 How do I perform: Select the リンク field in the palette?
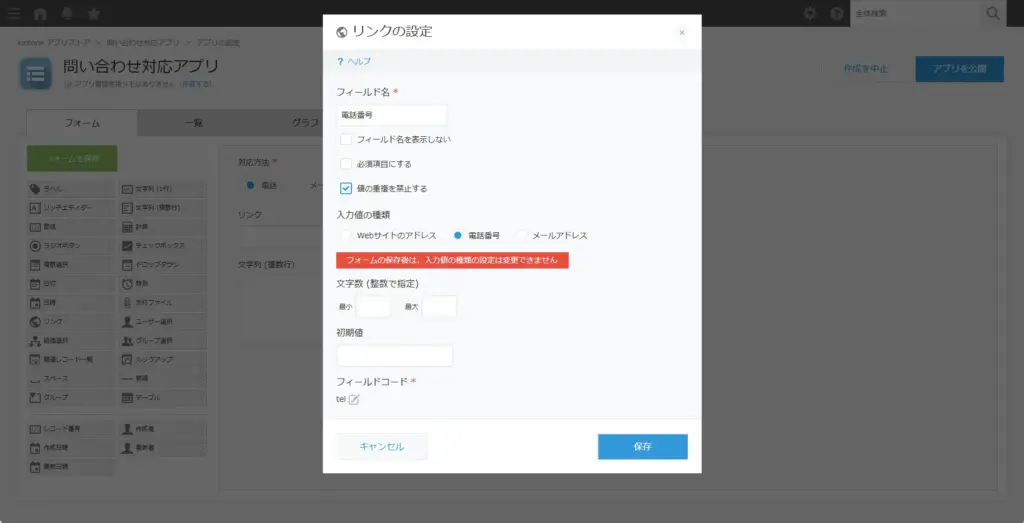click(71, 321)
